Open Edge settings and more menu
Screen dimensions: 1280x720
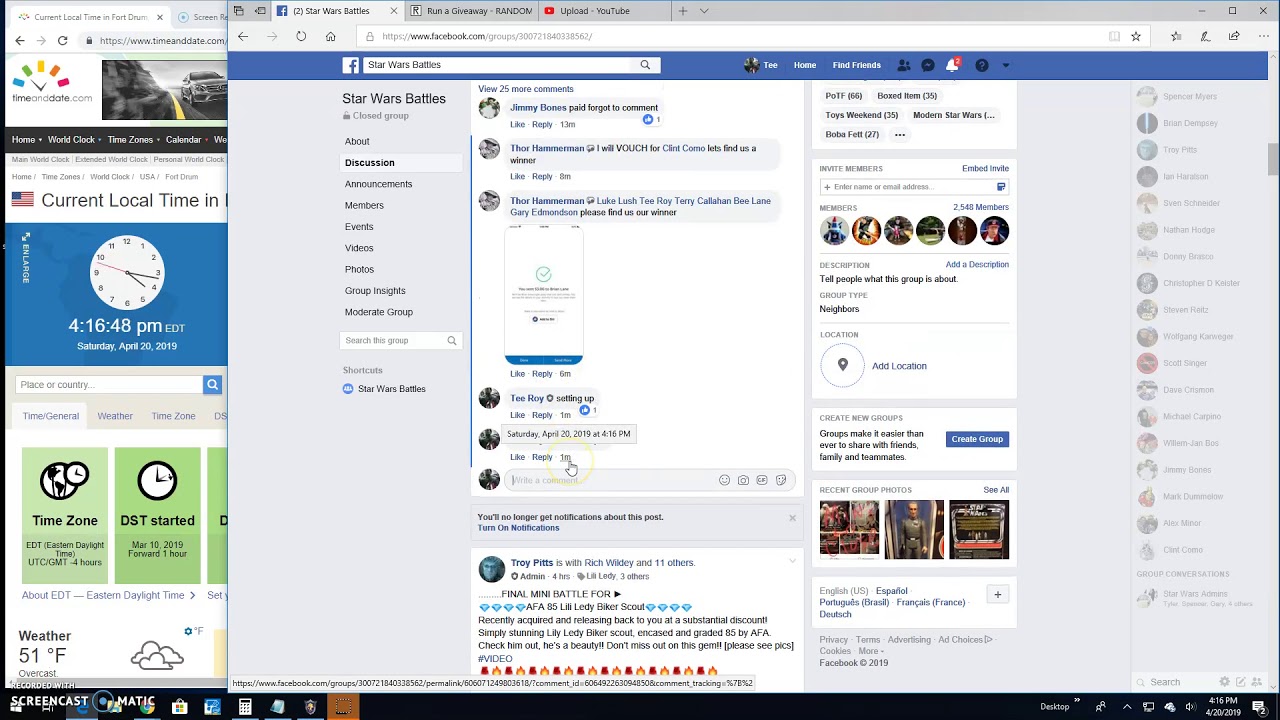(1262, 36)
